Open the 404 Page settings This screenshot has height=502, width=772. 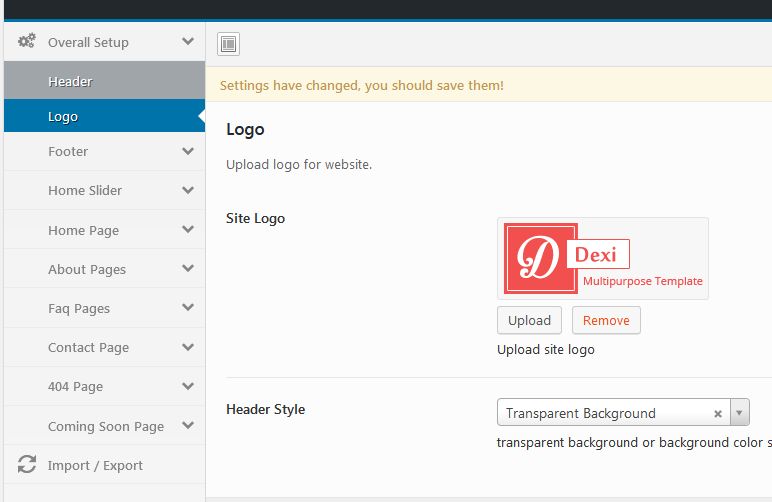tap(75, 387)
